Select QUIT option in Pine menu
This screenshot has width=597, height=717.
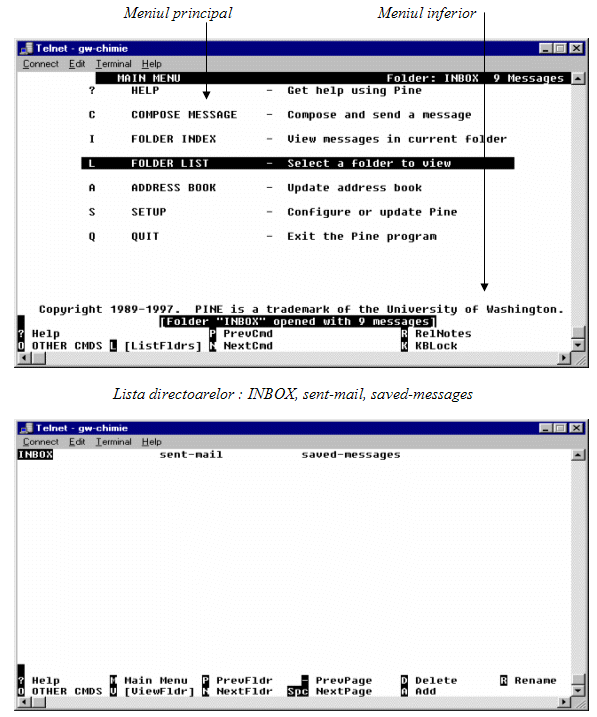click(145, 236)
